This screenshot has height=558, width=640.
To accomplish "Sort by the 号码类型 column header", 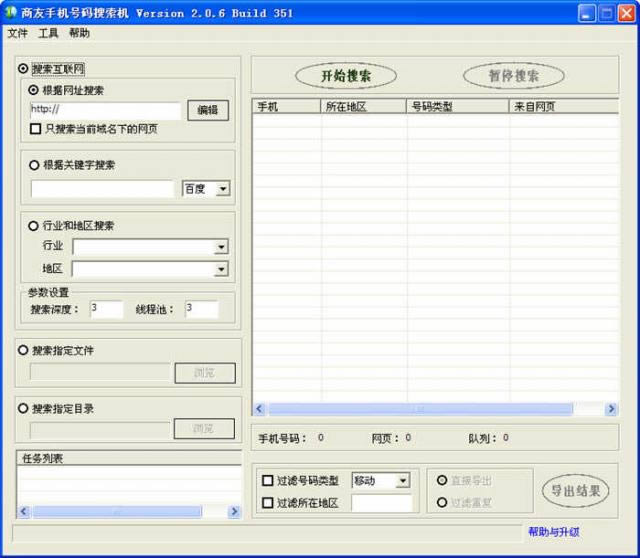I will pyautogui.click(x=458, y=107).
